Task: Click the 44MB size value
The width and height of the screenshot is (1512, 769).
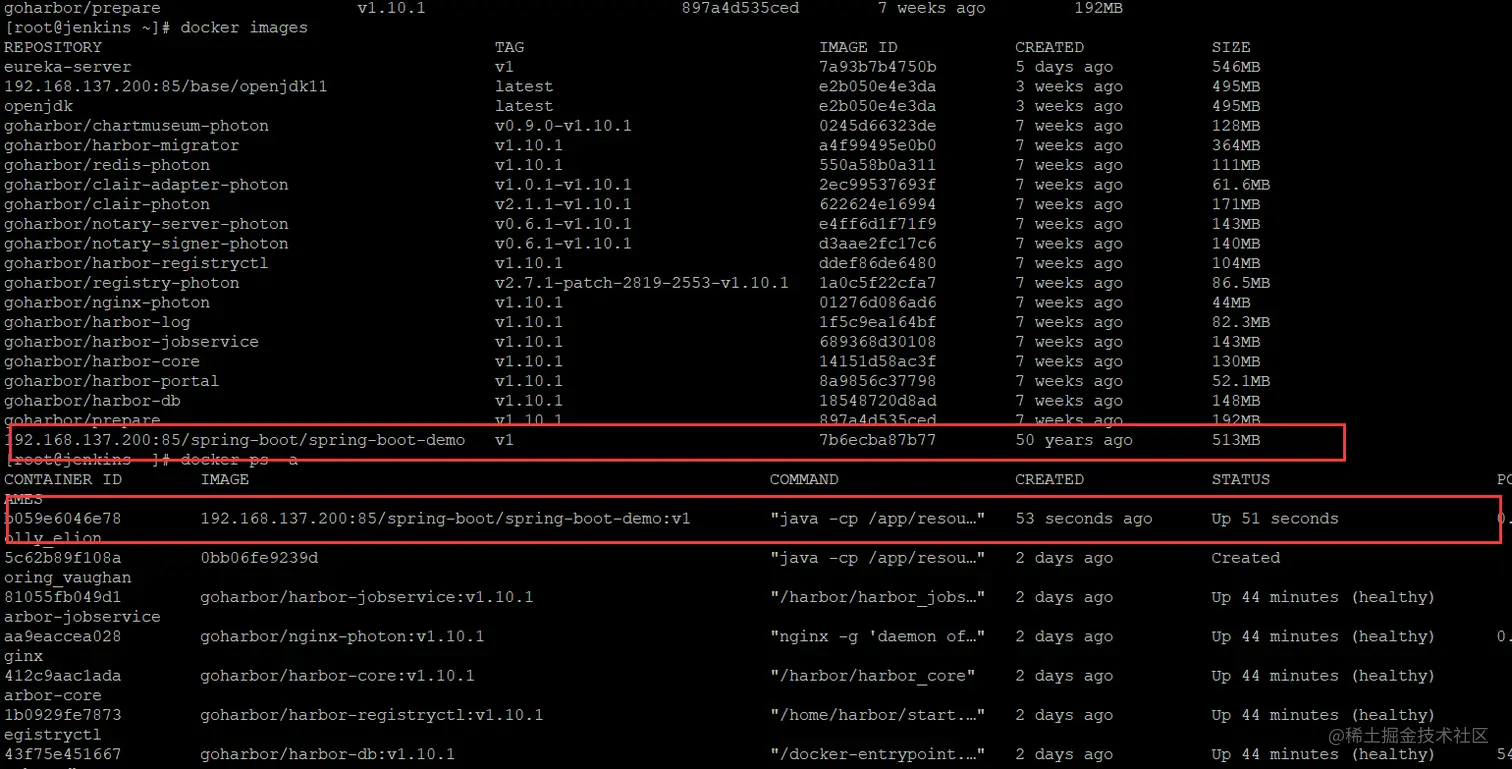Action: click(1231, 303)
